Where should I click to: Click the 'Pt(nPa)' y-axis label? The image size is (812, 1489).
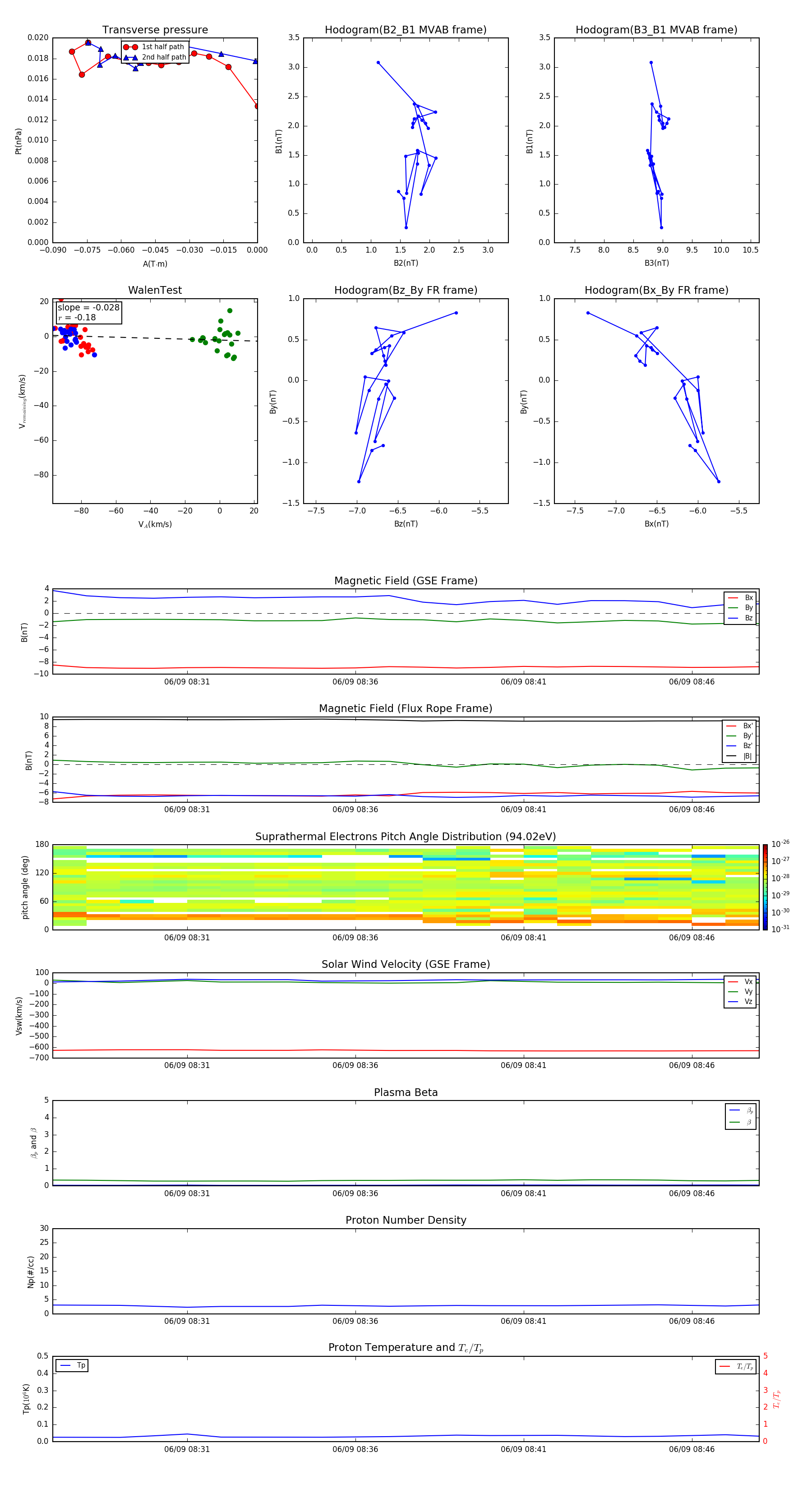click(18, 140)
